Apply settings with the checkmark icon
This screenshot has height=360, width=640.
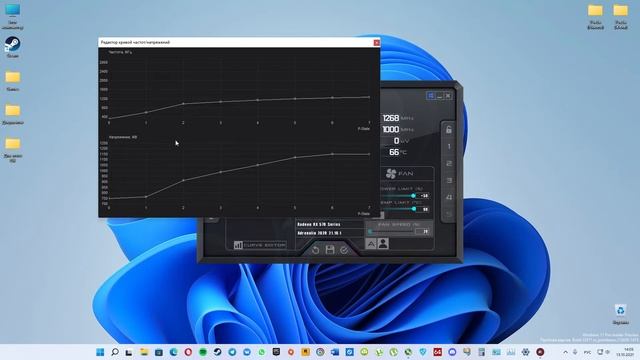(x=344, y=250)
